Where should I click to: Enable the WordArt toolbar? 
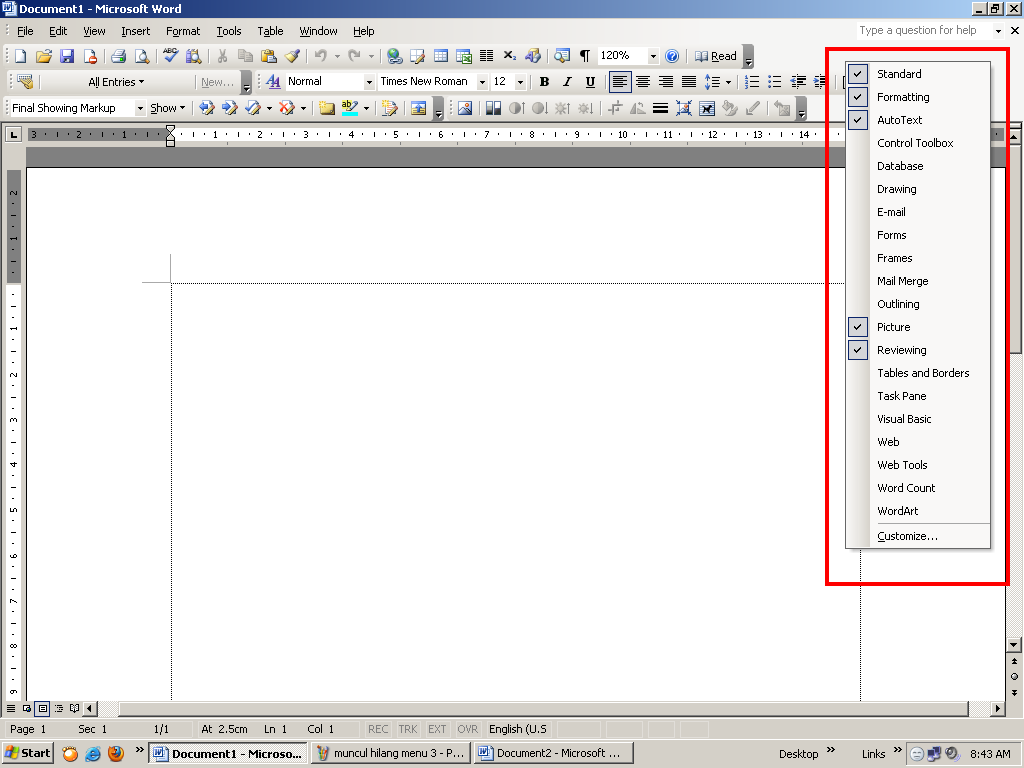(x=918, y=511)
